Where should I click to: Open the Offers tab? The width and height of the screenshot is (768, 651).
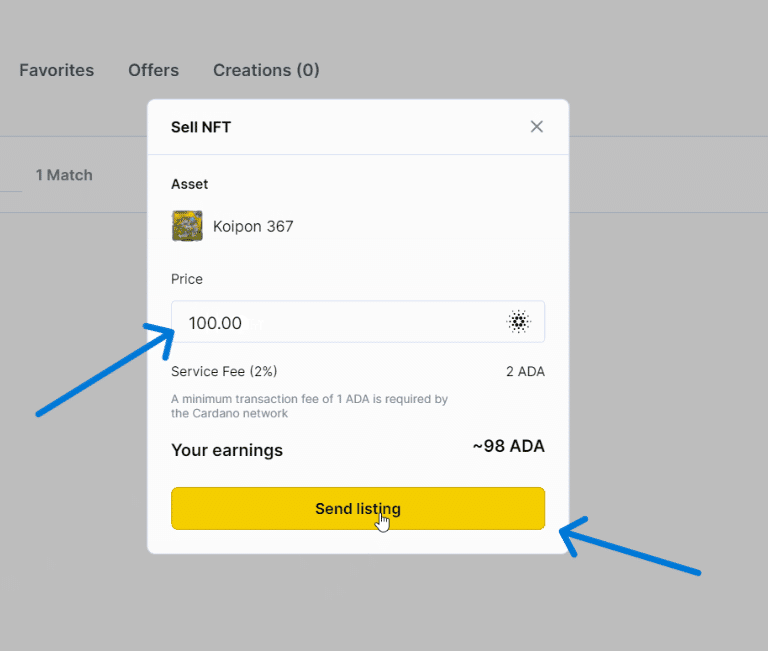click(153, 70)
